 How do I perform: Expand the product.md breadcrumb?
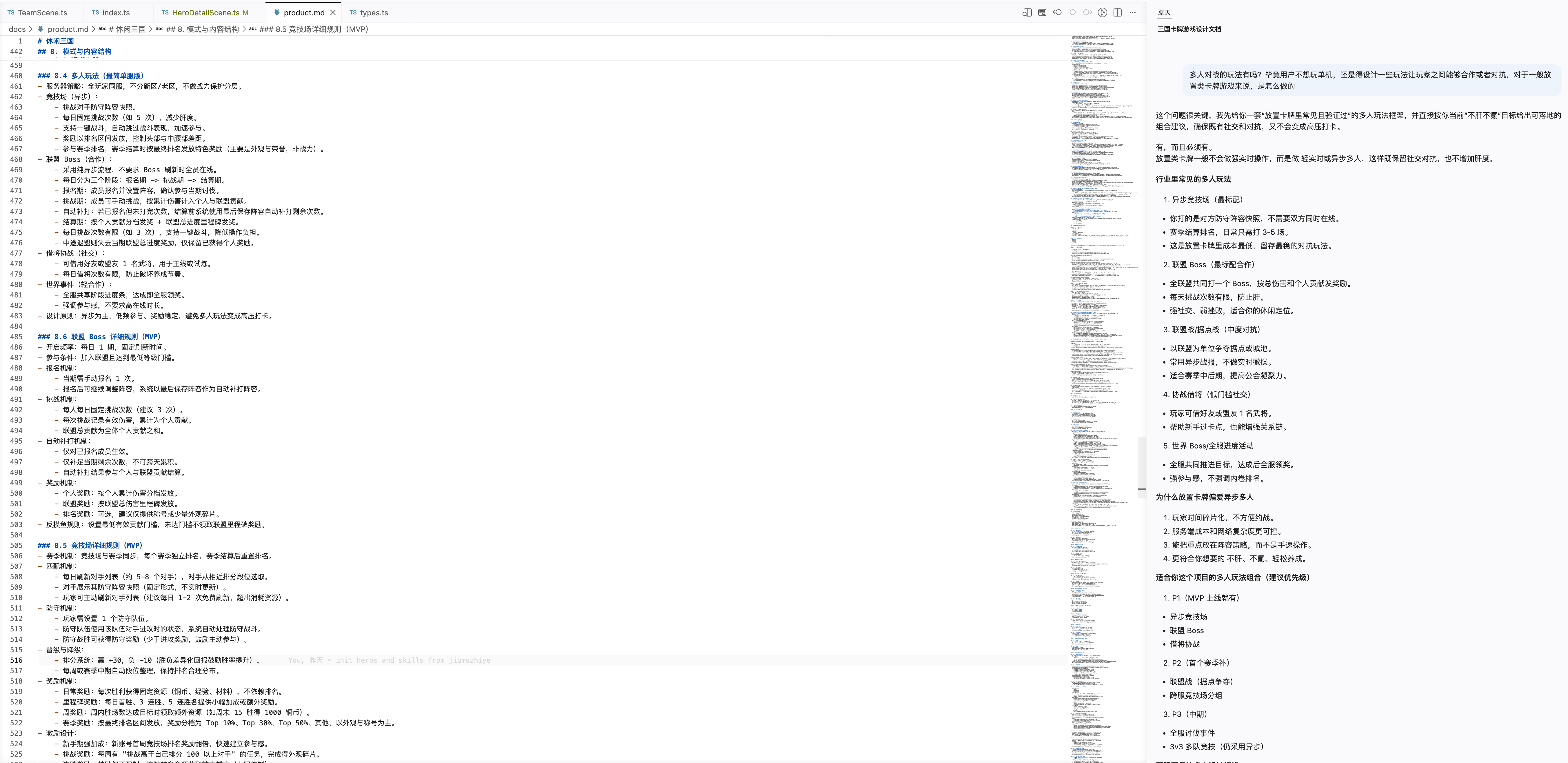(63, 29)
